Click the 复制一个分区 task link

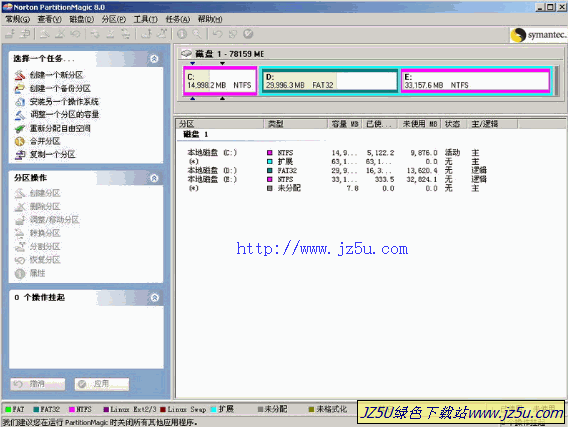tap(53, 155)
